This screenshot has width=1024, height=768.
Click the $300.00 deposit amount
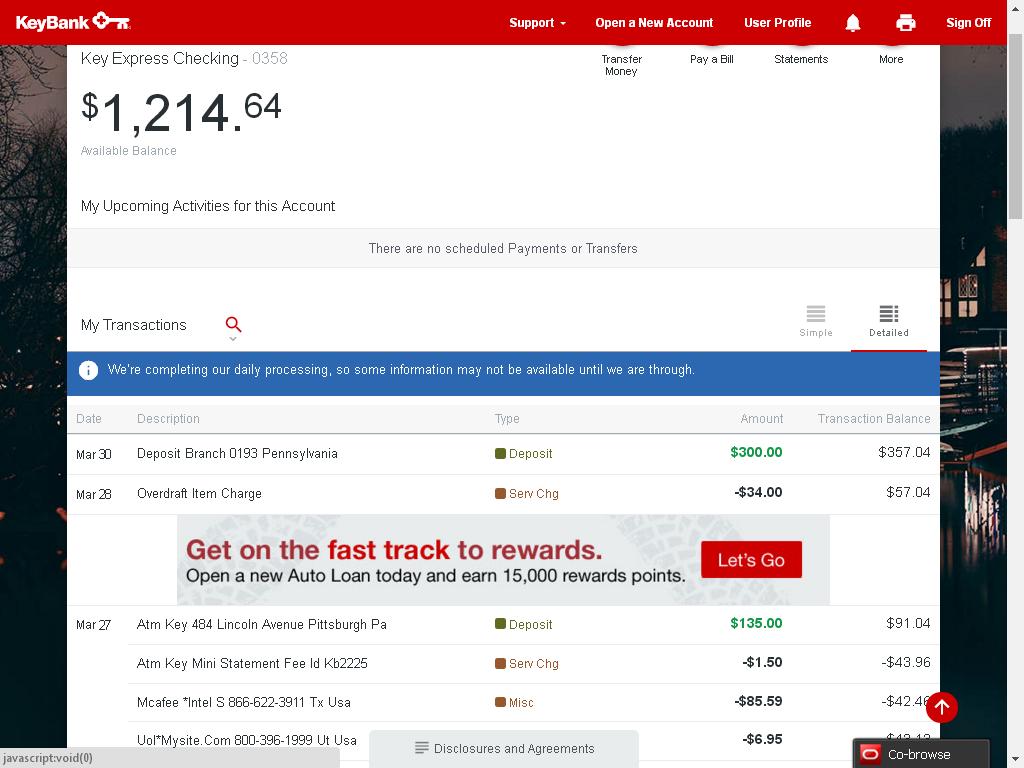(x=756, y=452)
